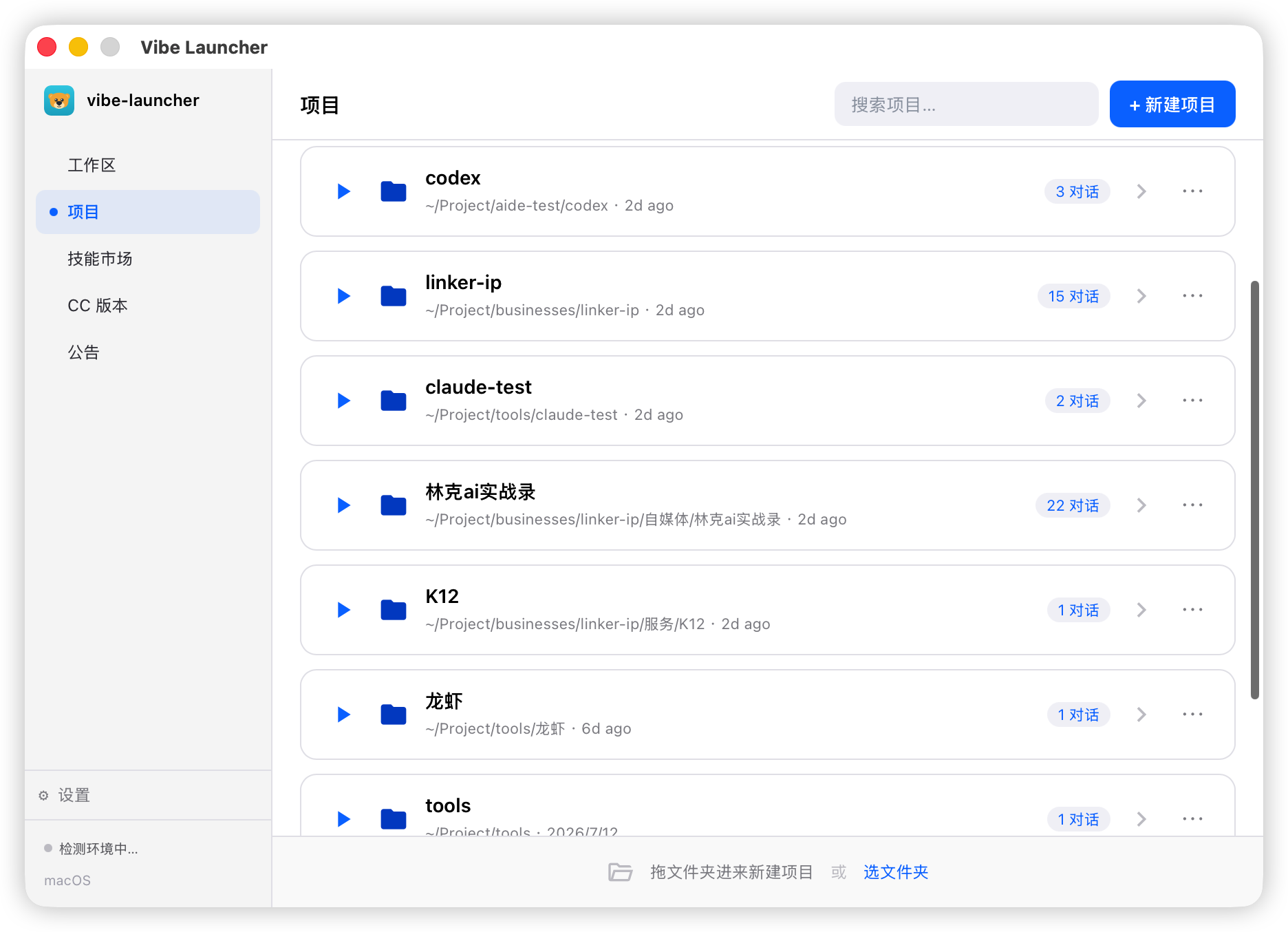The height and width of the screenshot is (932, 1288).
Task: Open more options for claude-test
Action: click(x=1192, y=401)
